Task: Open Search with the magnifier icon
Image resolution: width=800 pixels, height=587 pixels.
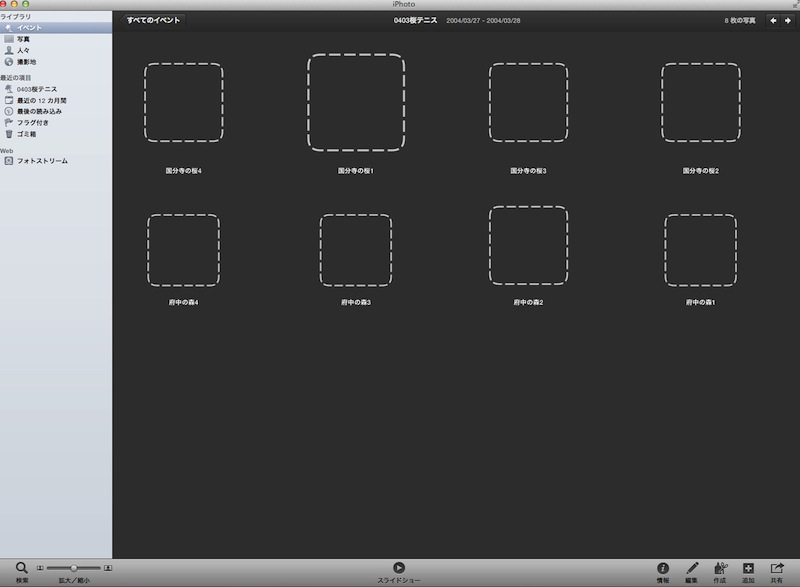Action: (x=21, y=568)
